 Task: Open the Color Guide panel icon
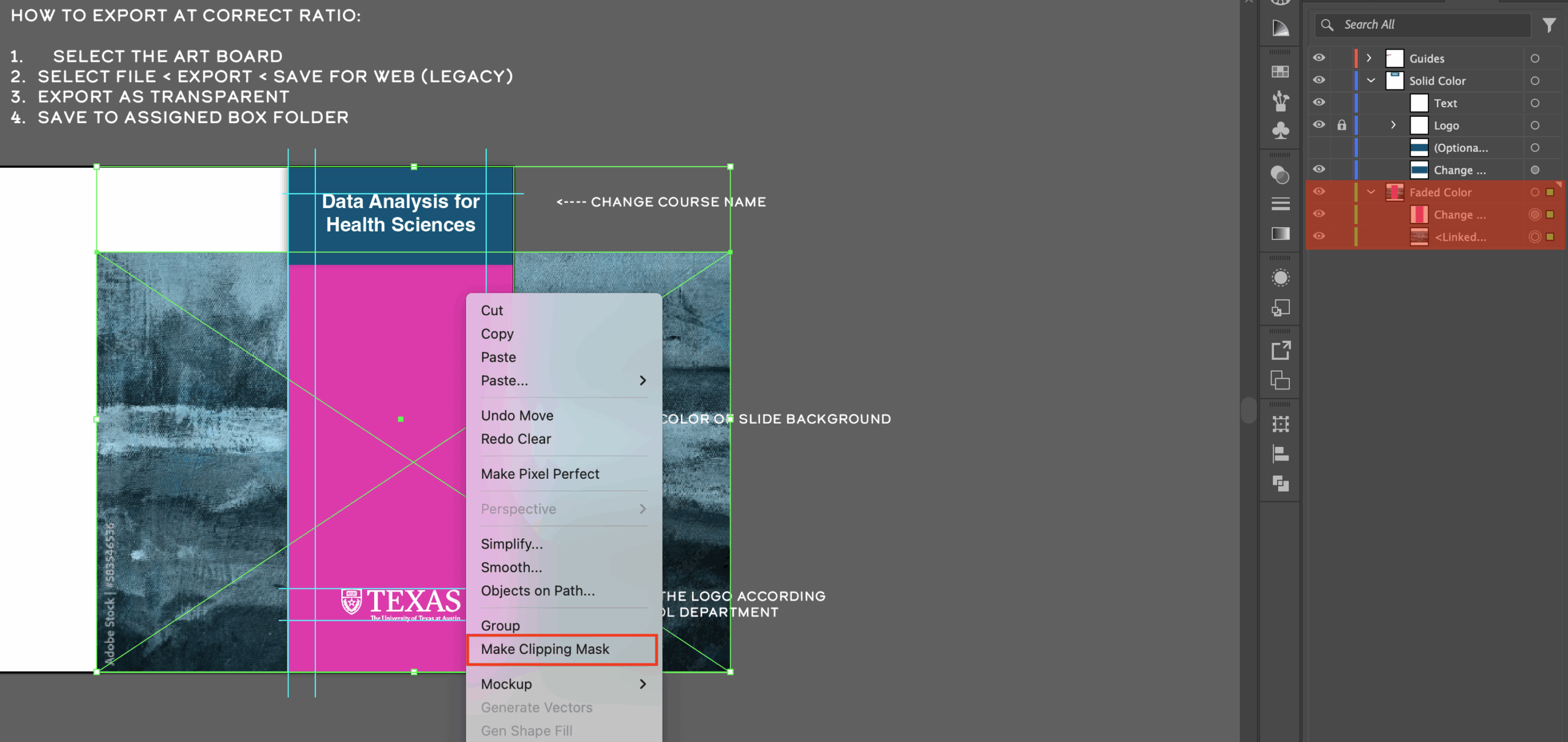click(x=1280, y=28)
